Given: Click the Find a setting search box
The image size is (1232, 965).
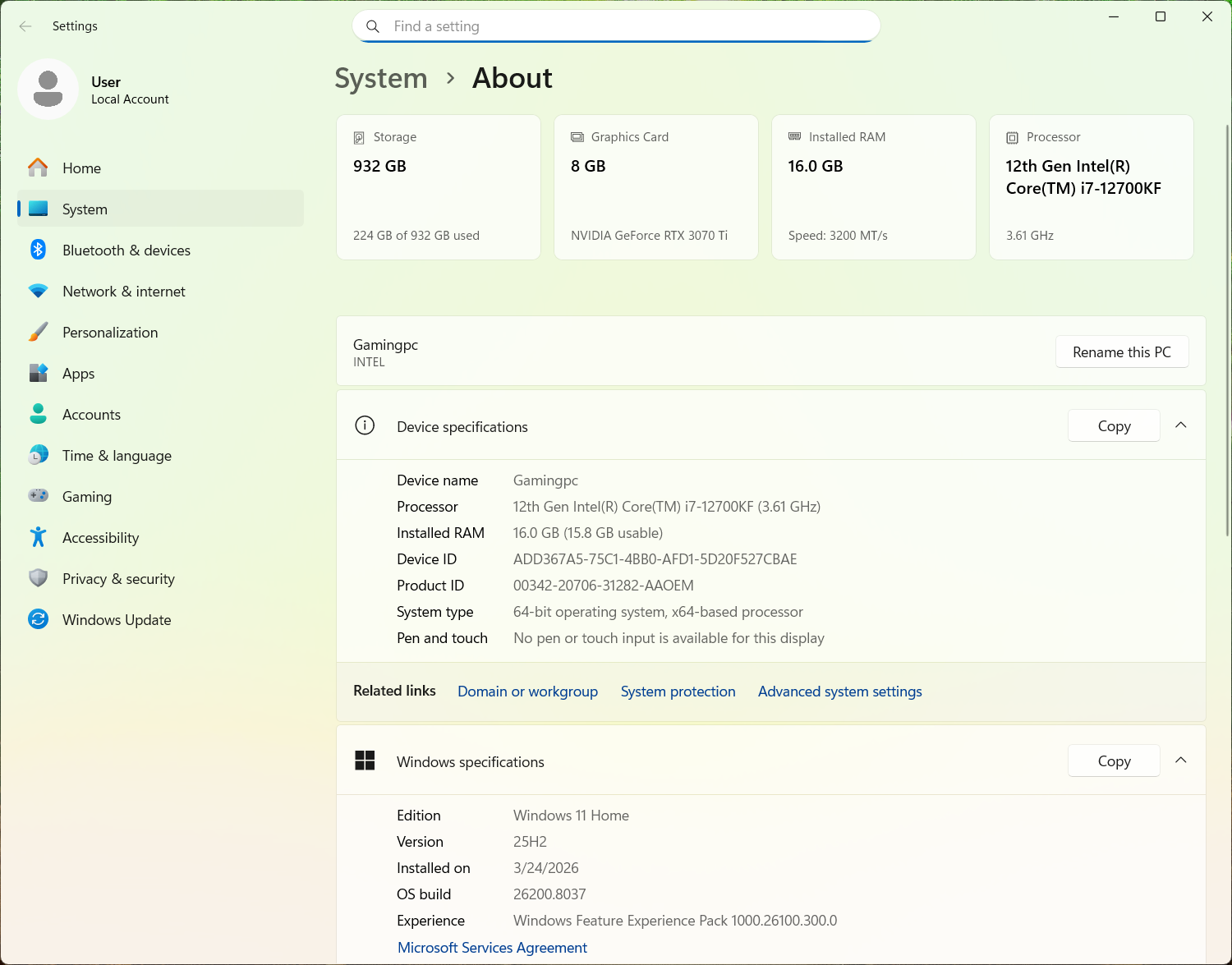Looking at the screenshot, I should pos(616,26).
